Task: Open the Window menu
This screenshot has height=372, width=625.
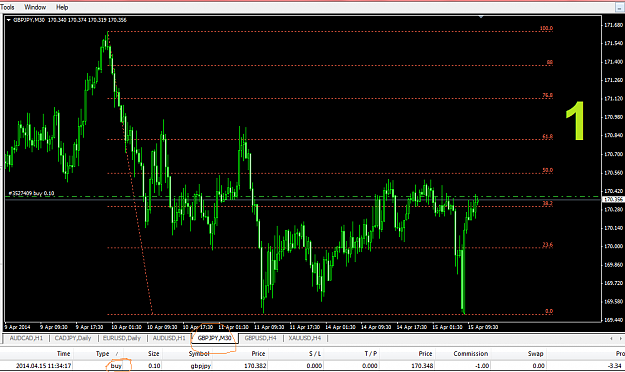Action: pos(35,7)
